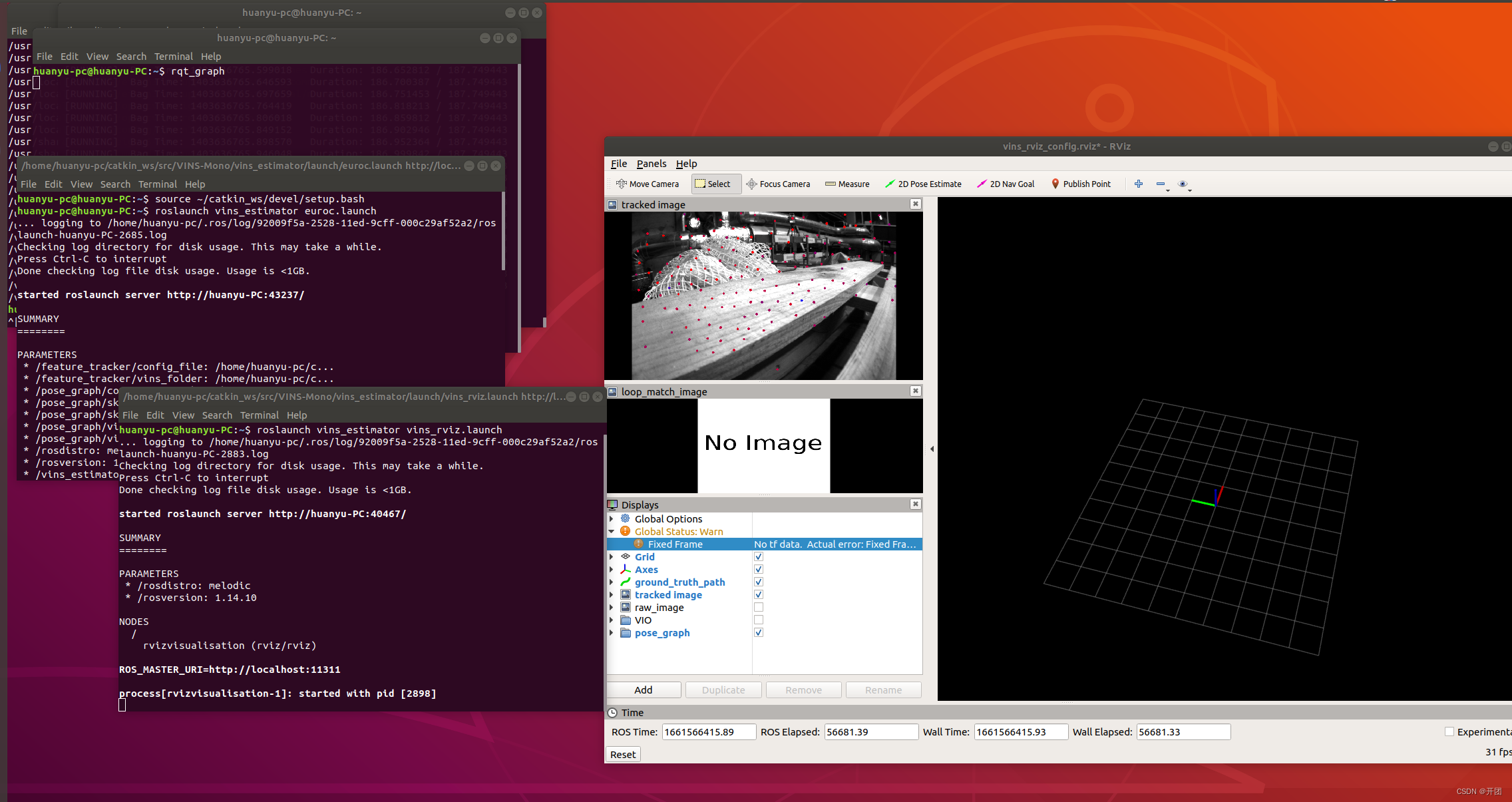Disable the Grid display
Image resolution: width=1512 pixels, height=802 pixels.
758,556
